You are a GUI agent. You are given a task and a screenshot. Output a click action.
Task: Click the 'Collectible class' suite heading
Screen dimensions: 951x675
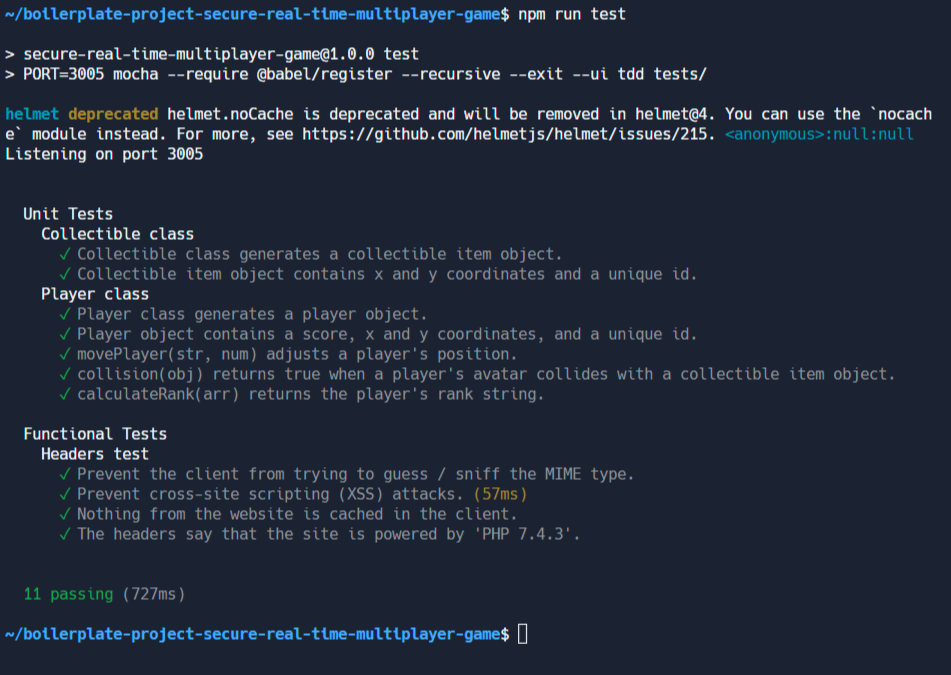coord(118,234)
